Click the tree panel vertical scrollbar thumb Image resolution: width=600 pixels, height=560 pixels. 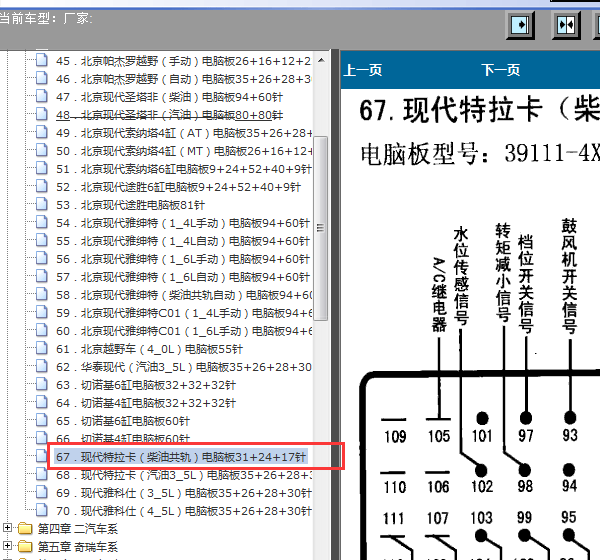(321, 228)
